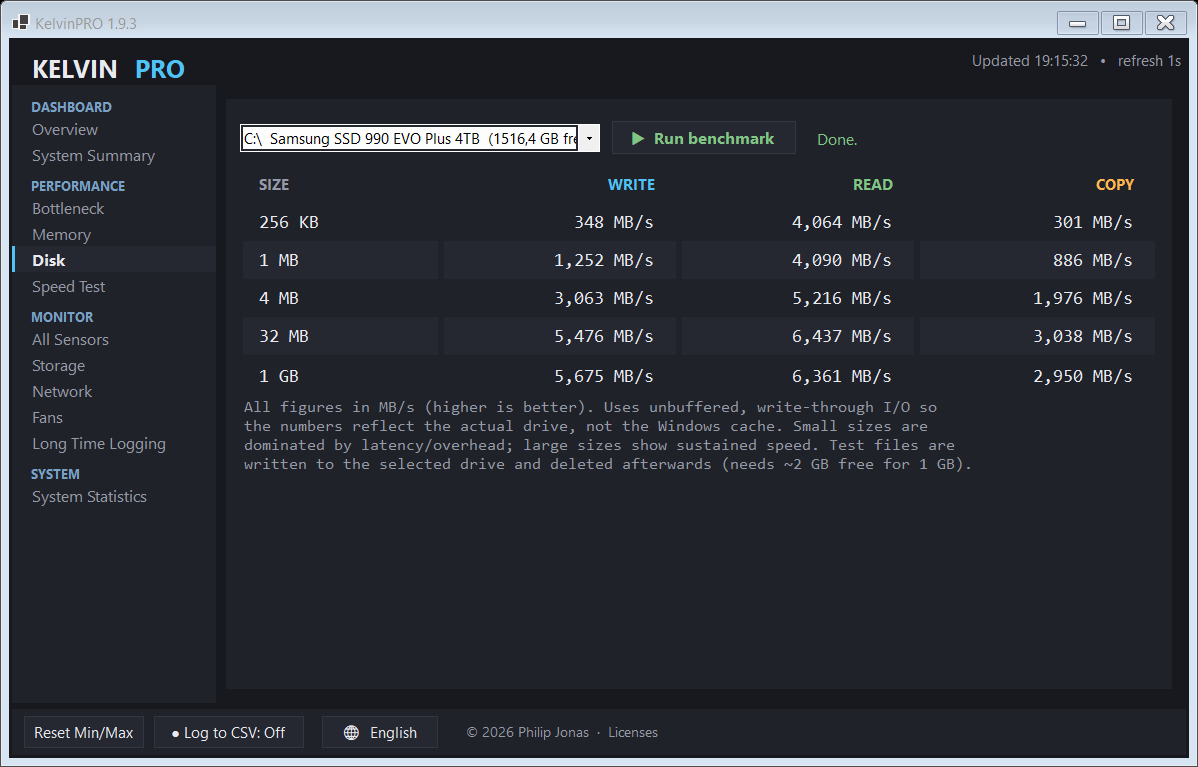Click the 2,950 MB/s copy value

[1083, 376]
